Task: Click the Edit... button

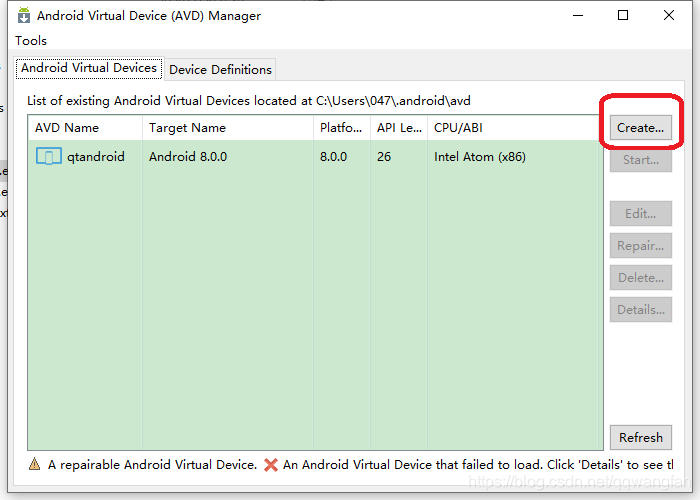Action: 641,213
